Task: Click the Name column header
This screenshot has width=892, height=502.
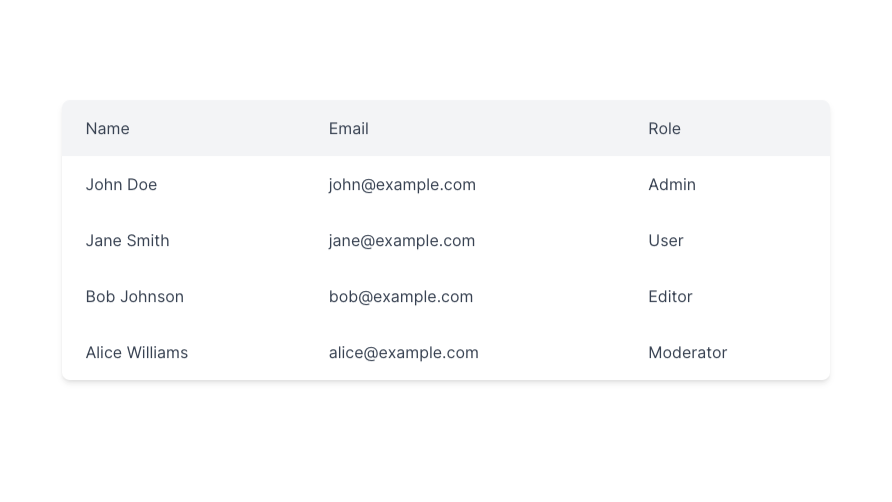Action: pyautogui.click(x=107, y=129)
